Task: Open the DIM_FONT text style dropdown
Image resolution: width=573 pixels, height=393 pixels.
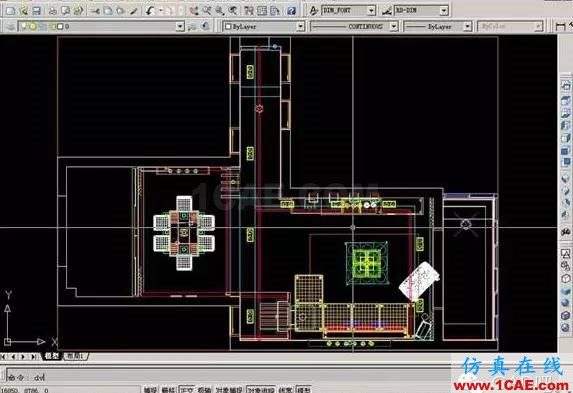Action: pos(371,11)
